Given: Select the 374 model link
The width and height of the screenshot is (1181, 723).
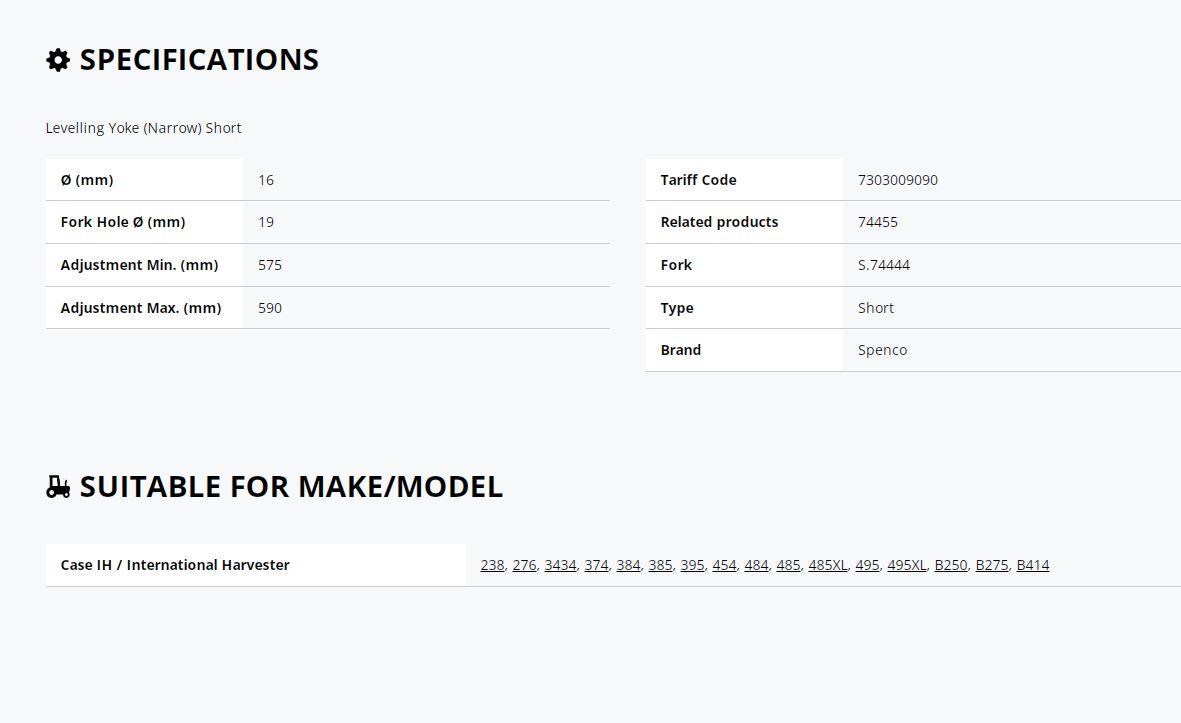Looking at the screenshot, I should [x=596, y=565].
